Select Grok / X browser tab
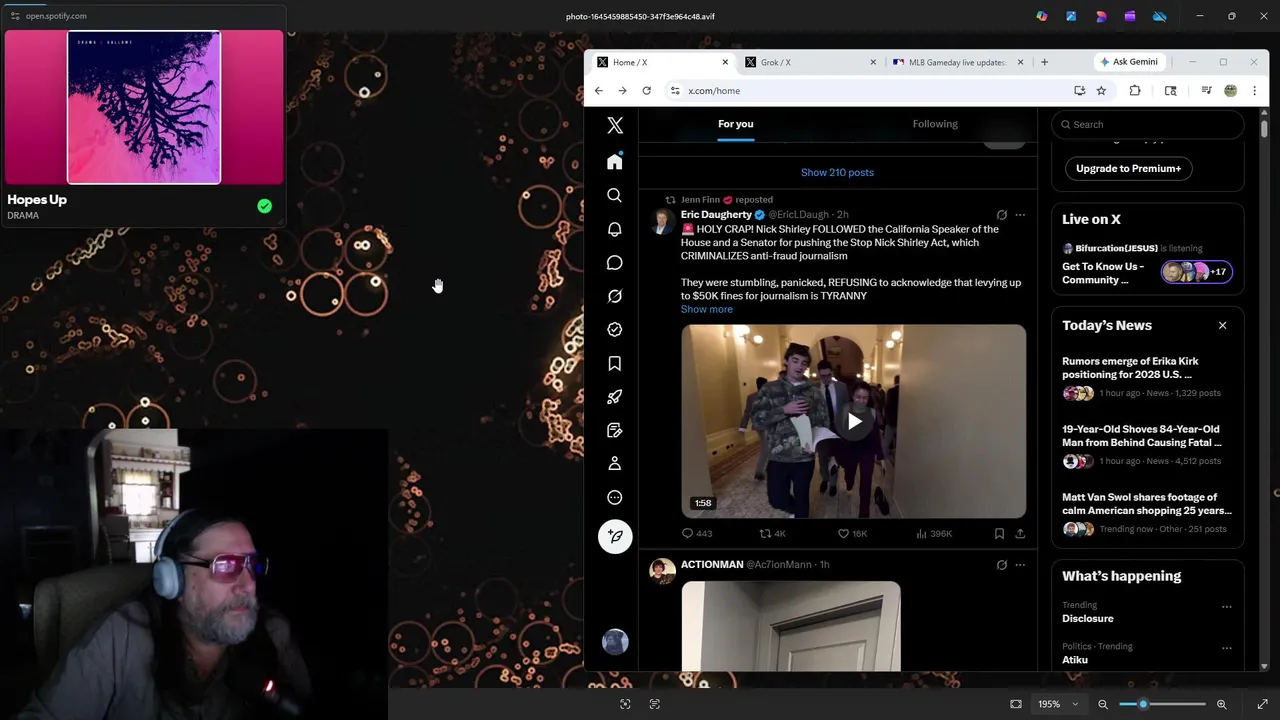 point(810,62)
